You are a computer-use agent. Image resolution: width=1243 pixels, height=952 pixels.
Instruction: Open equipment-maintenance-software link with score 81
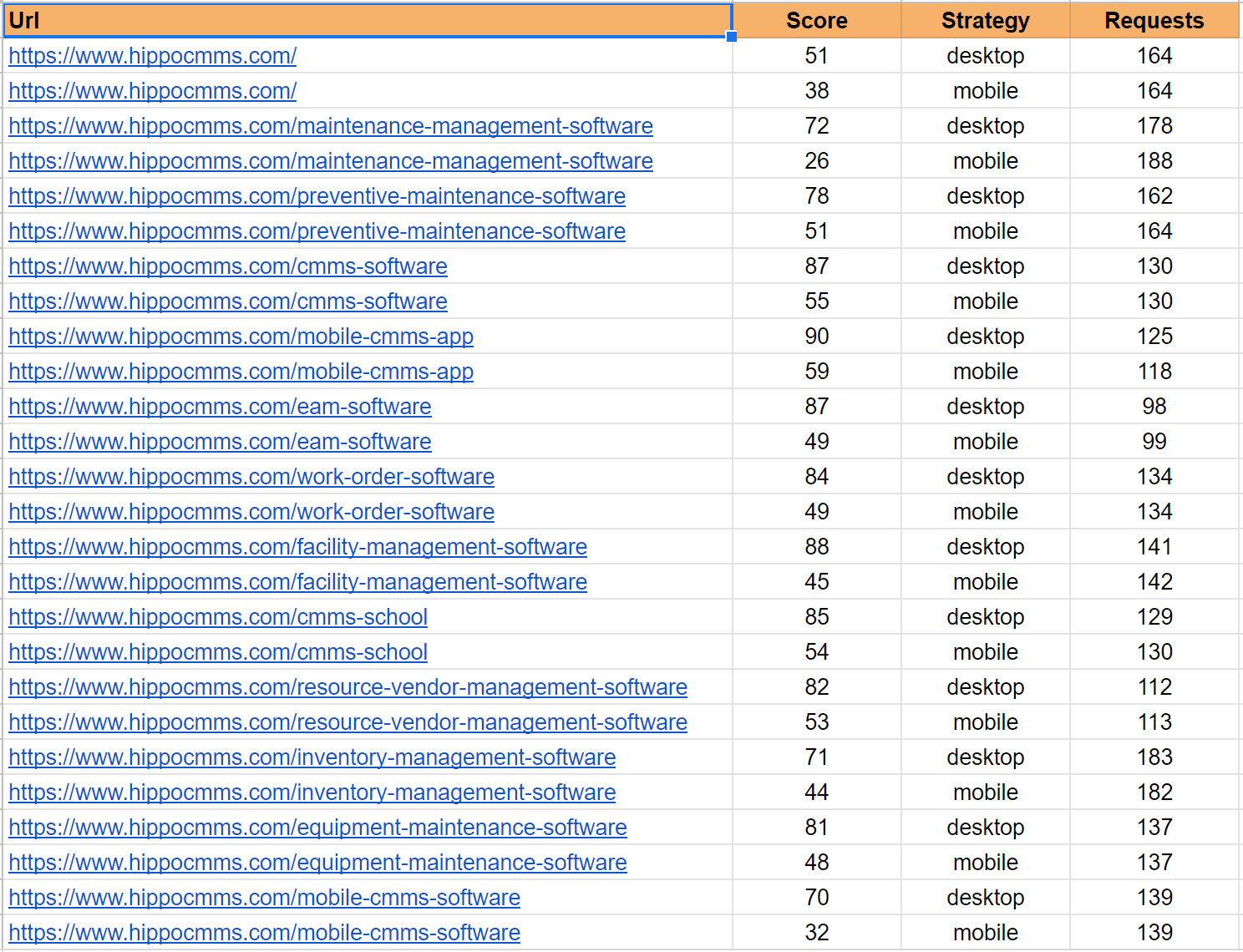click(x=318, y=828)
